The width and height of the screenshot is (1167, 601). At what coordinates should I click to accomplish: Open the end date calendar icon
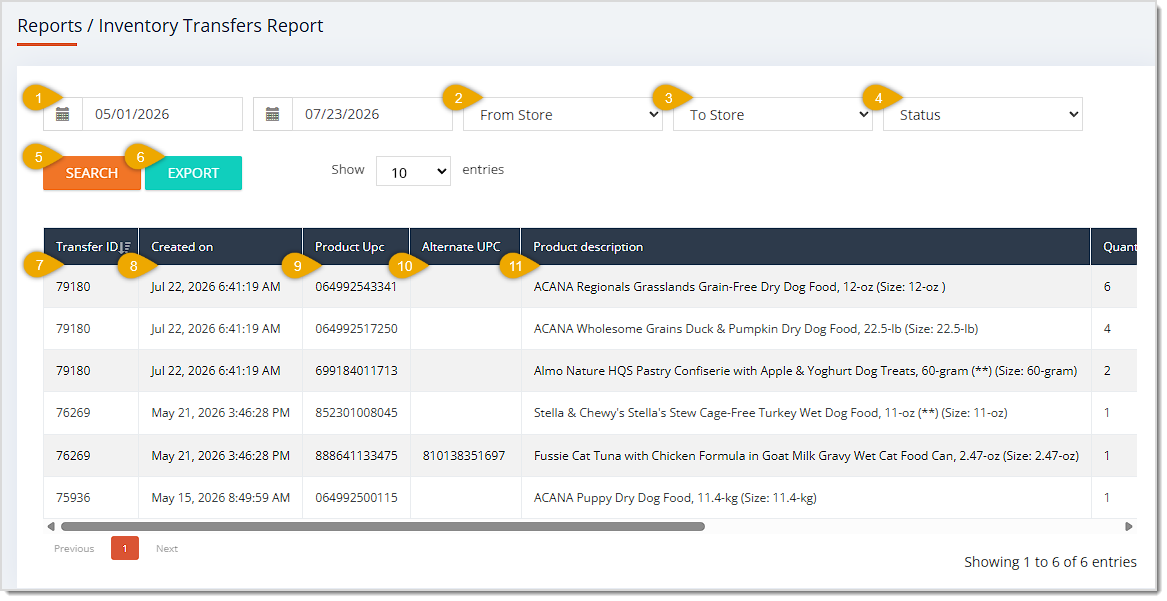pyautogui.click(x=273, y=115)
